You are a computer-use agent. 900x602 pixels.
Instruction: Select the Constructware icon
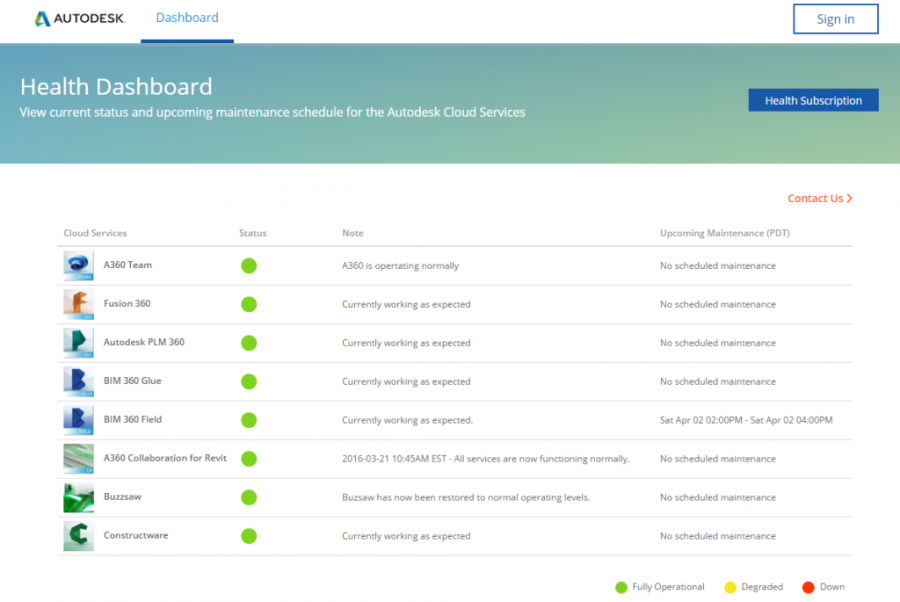point(78,536)
